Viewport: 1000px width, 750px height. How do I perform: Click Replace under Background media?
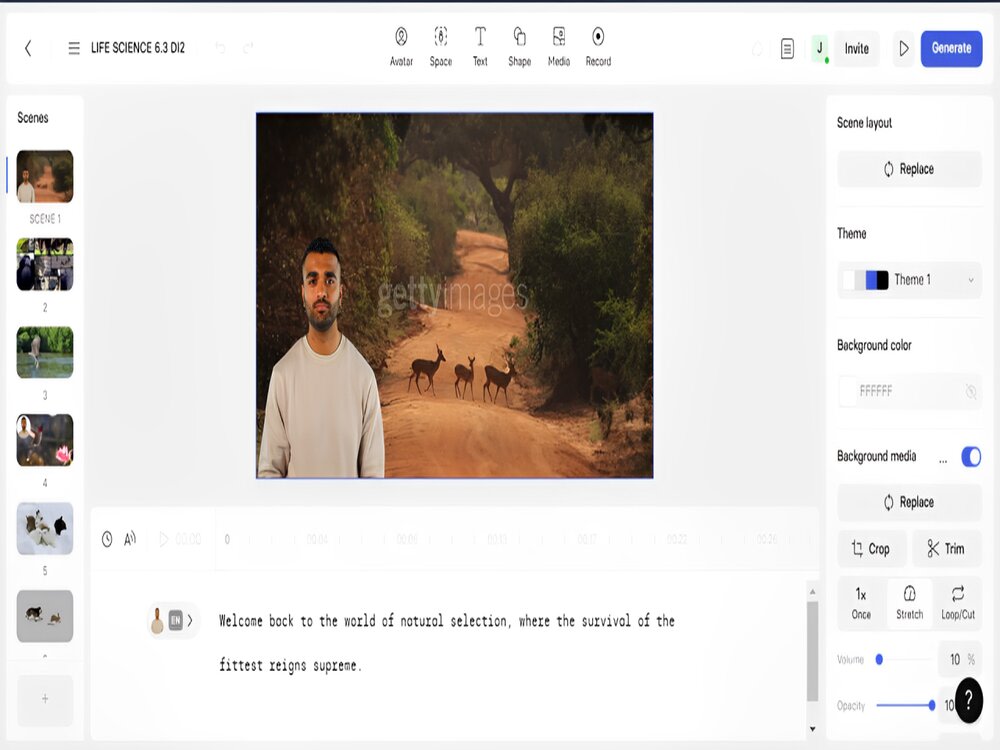click(909, 503)
